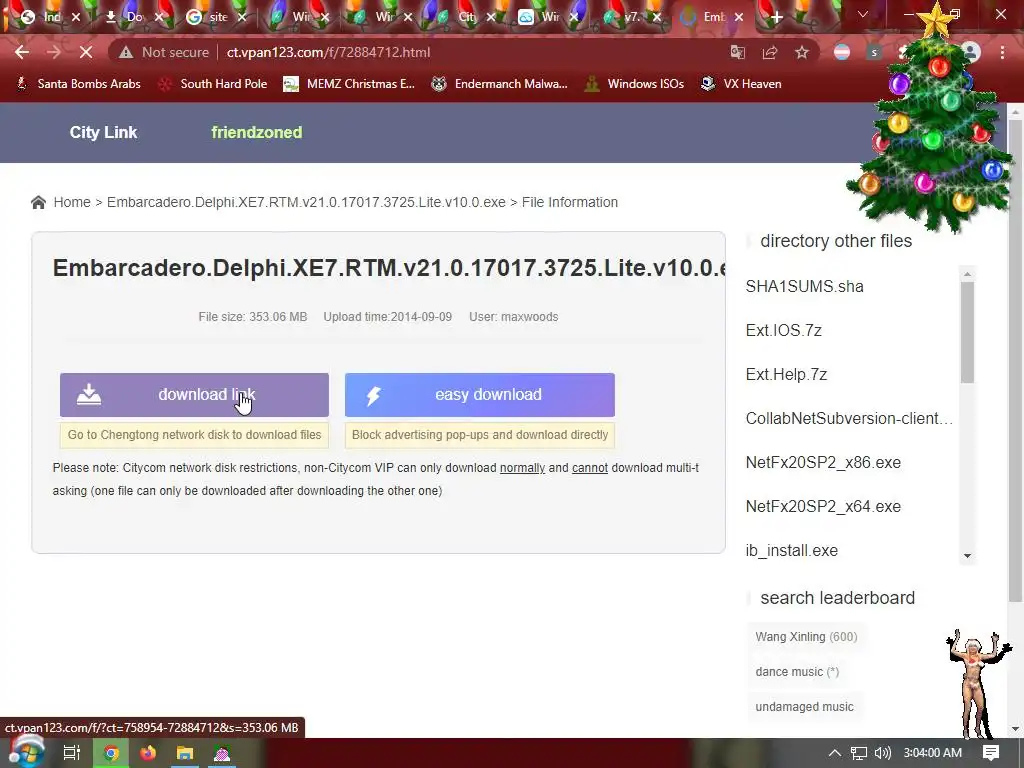Switch to the 'site' Google tab
Image resolution: width=1024 pixels, height=768 pixels.
(217, 18)
